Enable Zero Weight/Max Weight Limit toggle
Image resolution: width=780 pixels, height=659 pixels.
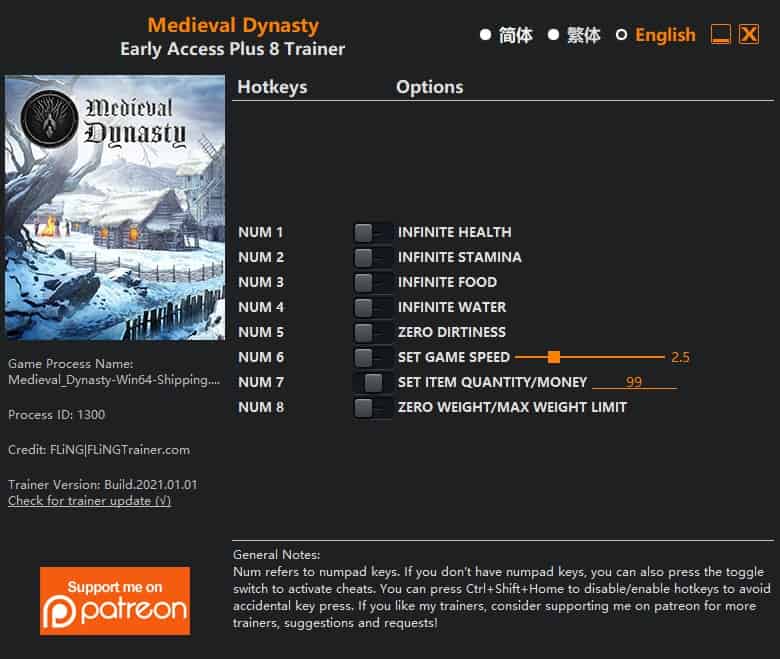(x=372, y=407)
